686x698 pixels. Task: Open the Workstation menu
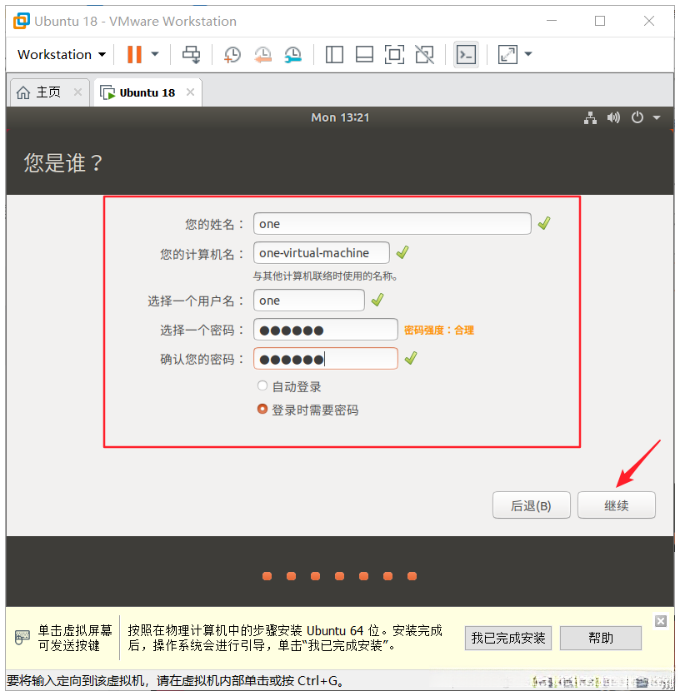61,54
